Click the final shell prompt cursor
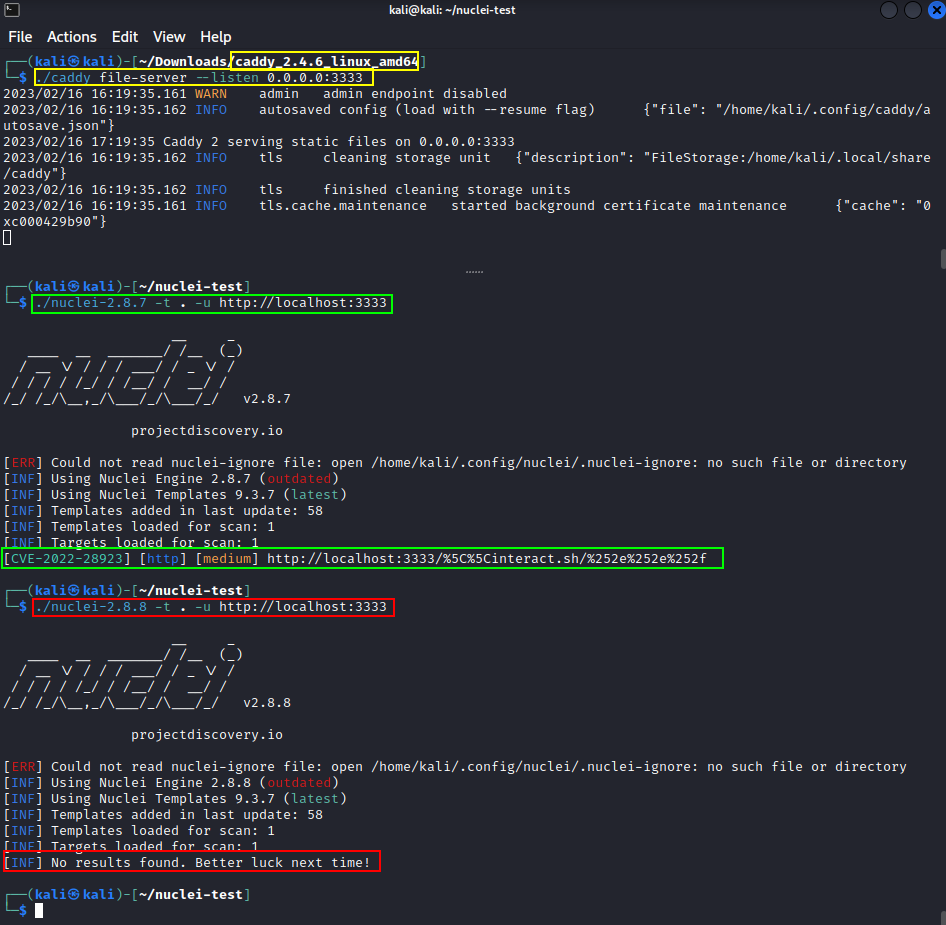The height and width of the screenshot is (925, 946). (39, 911)
